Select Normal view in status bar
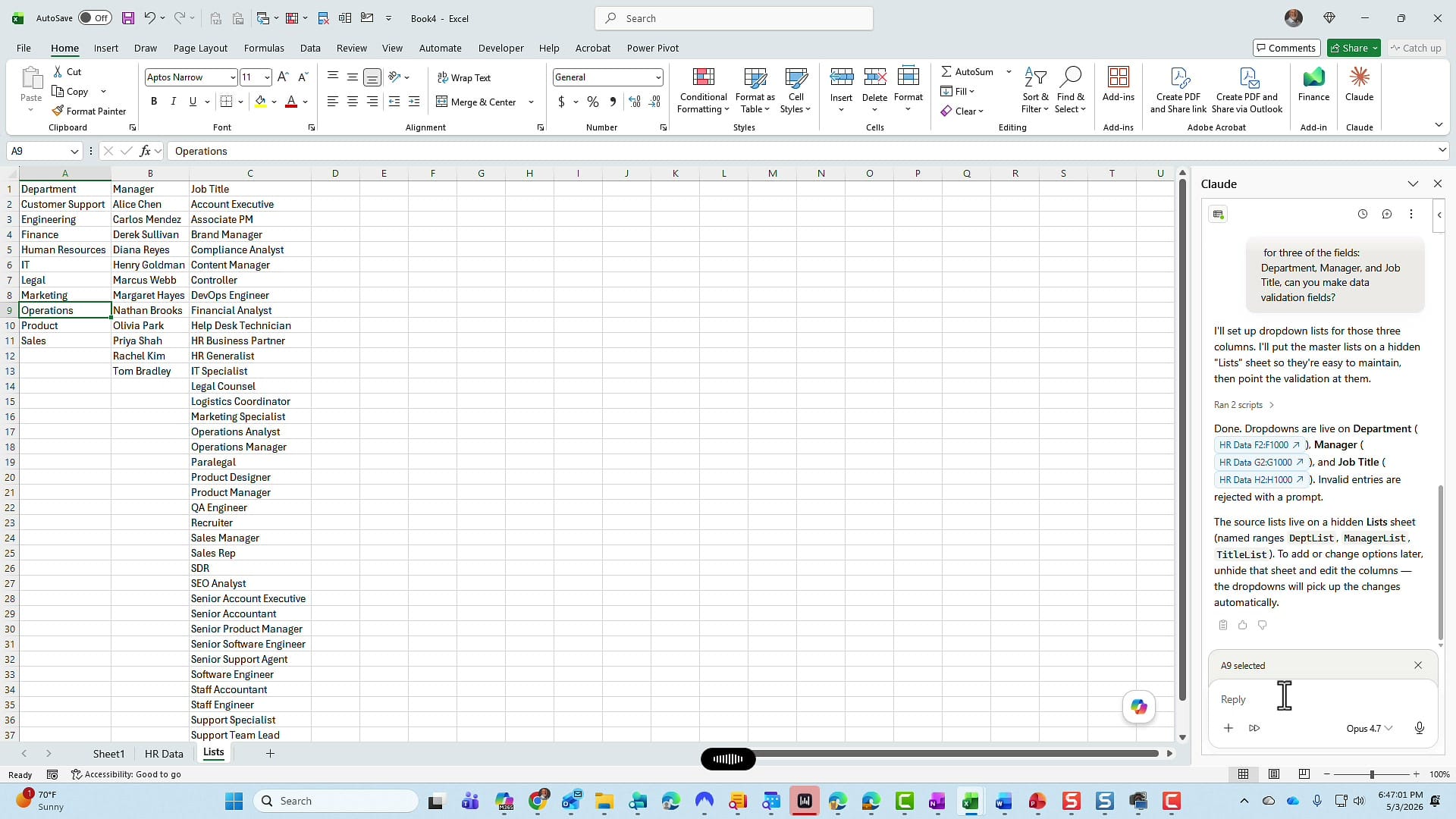This screenshot has height=819, width=1456. click(1244, 774)
